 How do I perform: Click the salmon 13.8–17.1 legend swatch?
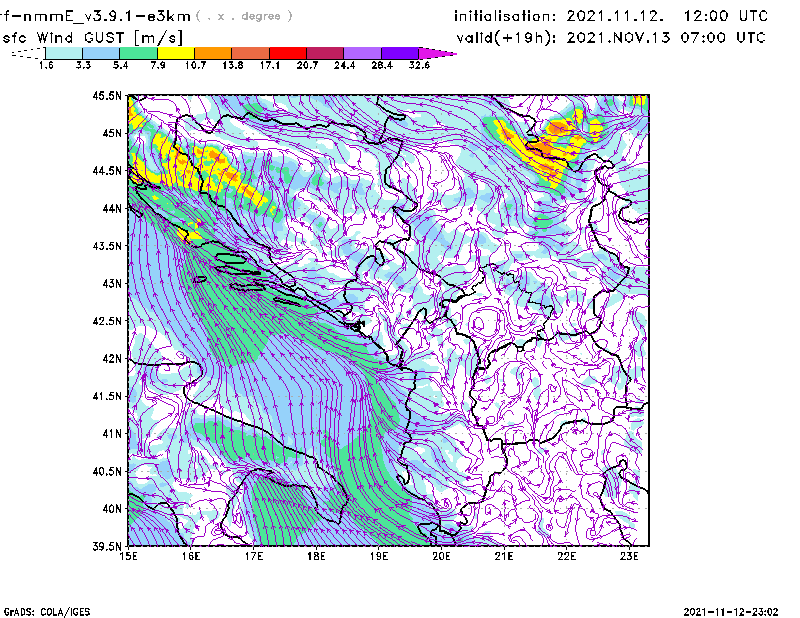pos(251,53)
